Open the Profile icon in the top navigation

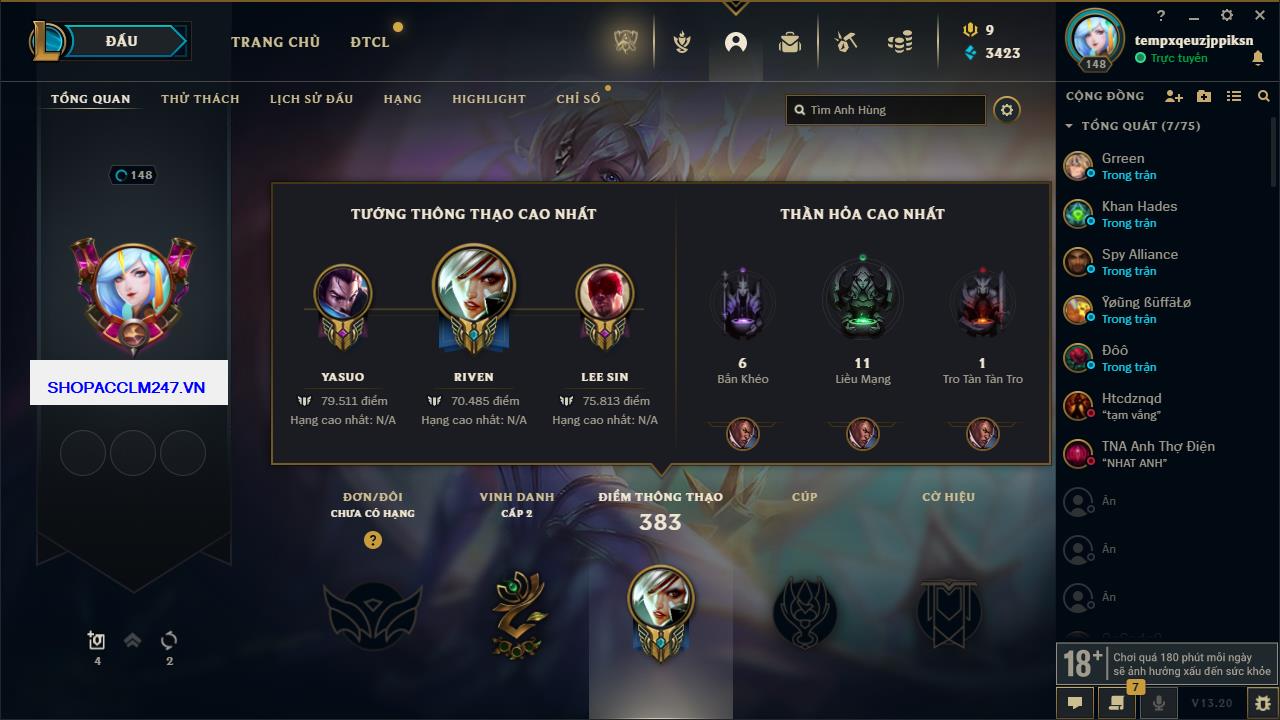click(x=736, y=42)
